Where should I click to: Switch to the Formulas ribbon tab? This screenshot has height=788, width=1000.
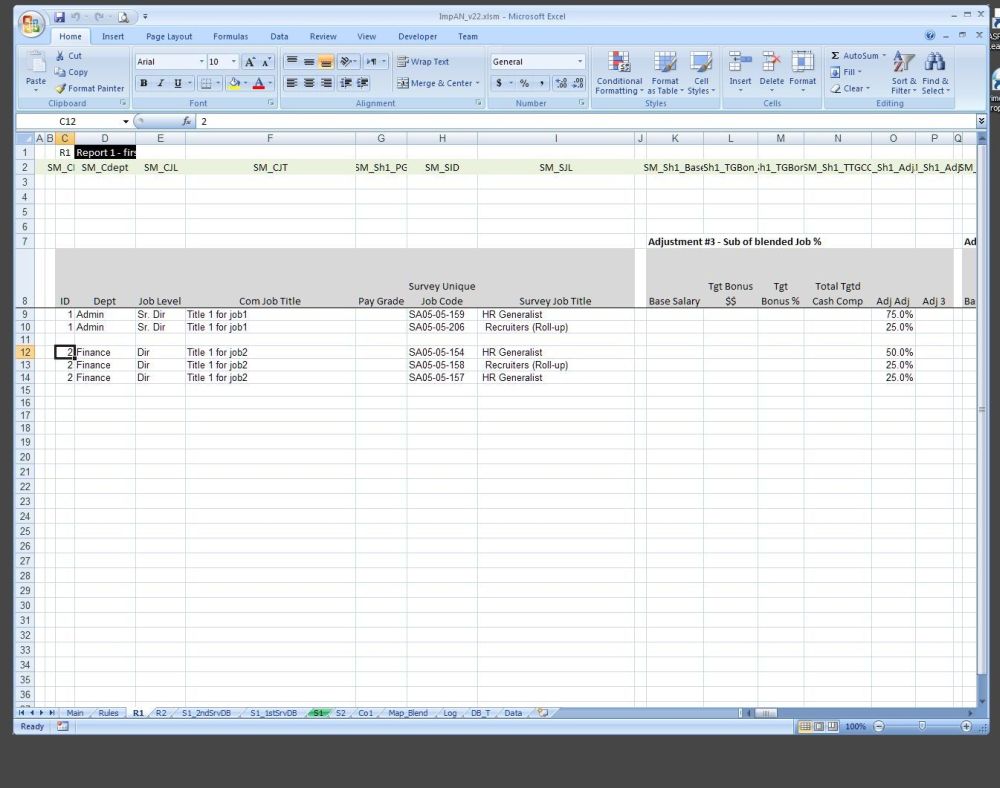coord(230,36)
